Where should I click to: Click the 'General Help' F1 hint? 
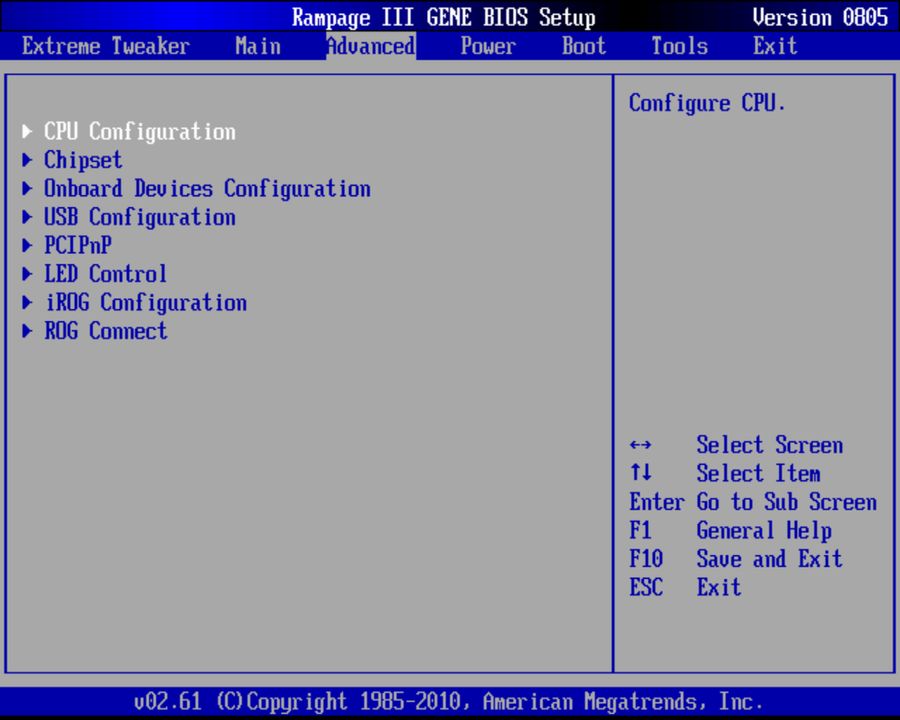pyautogui.click(x=764, y=531)
